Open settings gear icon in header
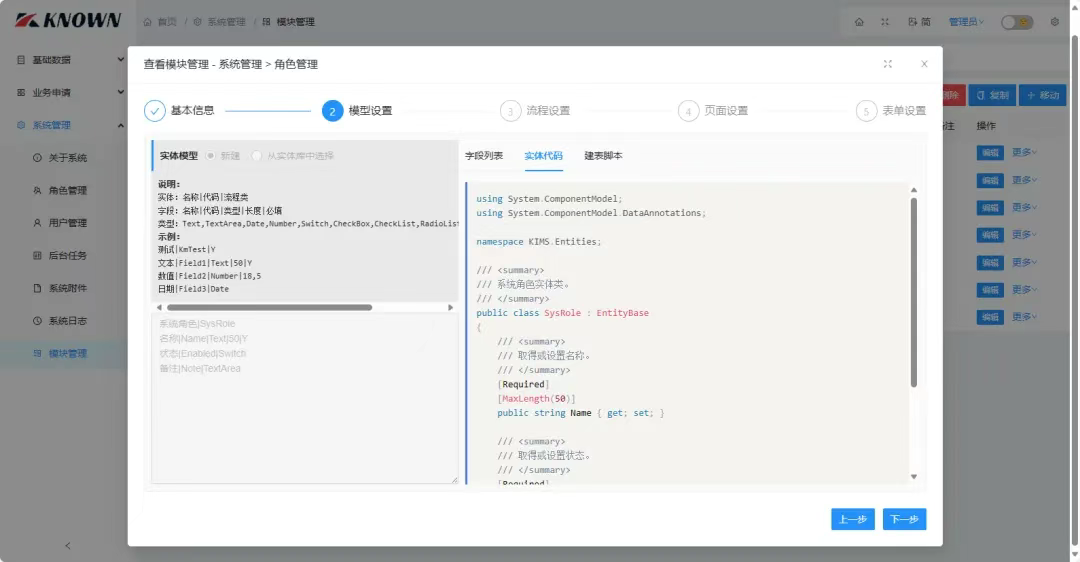1080x562 pixels. (x=1055, y=22)
